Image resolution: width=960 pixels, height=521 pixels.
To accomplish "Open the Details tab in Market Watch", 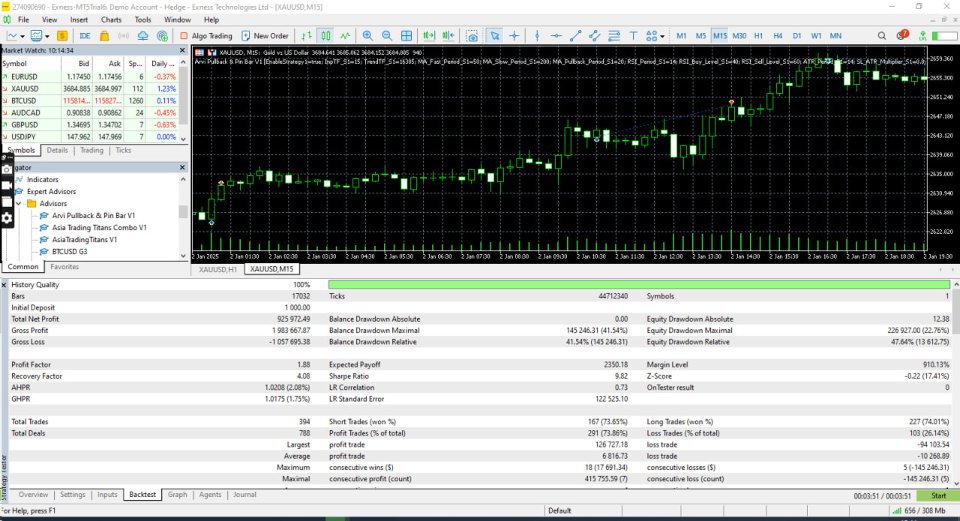I will pyautogui.click(x=58, y=150).
